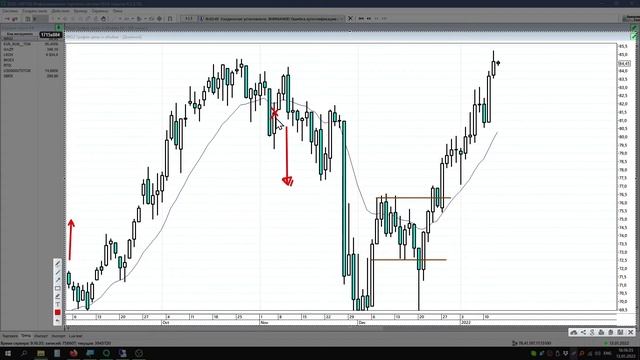Screen dimensions: 640x360
Task: Open the Сервисы menu
Action: [100, 11]
